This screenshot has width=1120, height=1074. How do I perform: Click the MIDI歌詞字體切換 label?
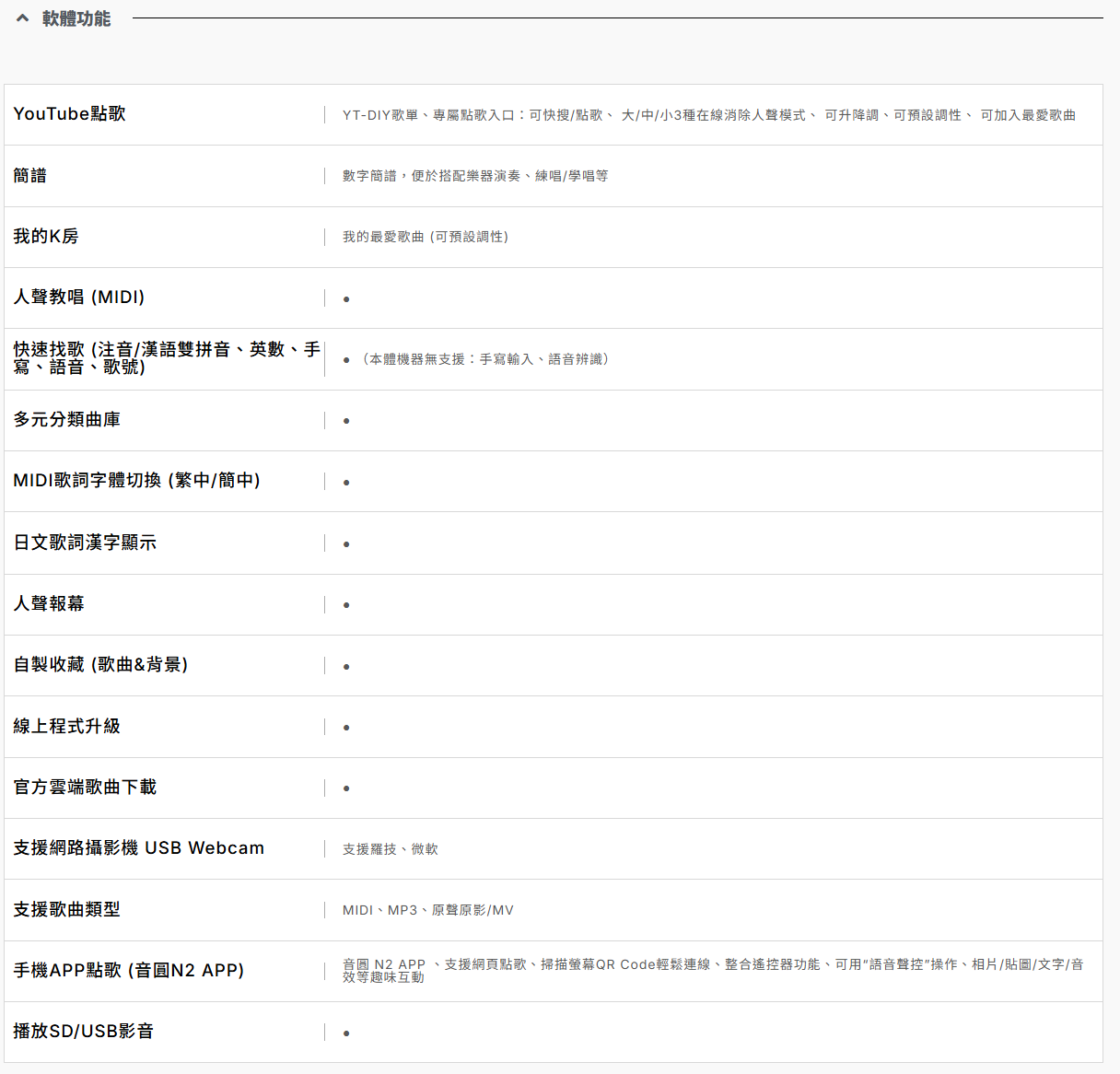[136, 481]
